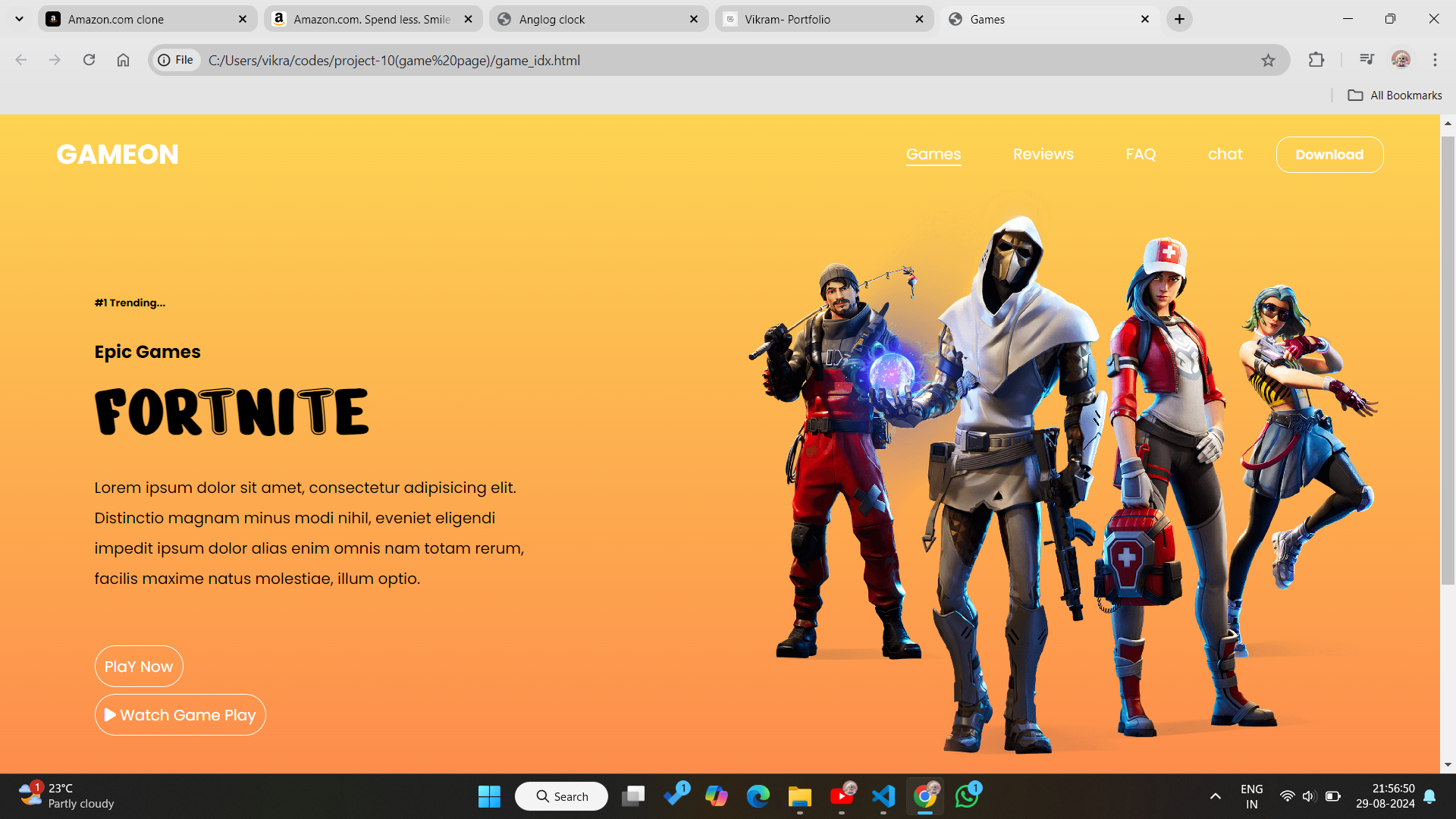Open the Wi-Fi network icon
The width and height of the screenshot is (1456, 819).
pos(1287,796)
